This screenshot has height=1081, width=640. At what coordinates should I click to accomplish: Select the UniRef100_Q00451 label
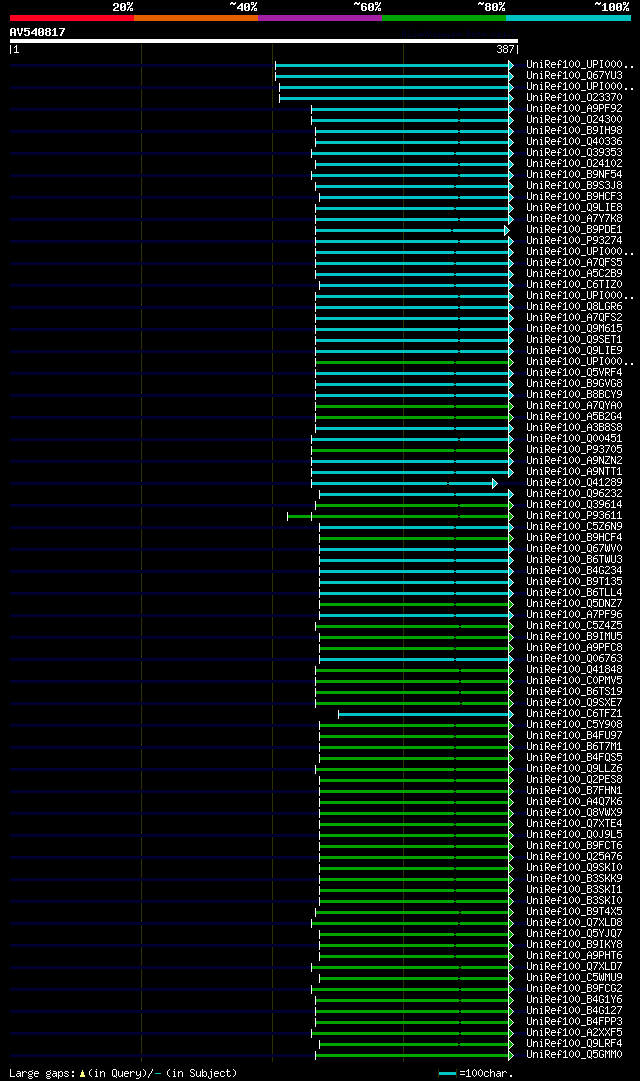pyautogui.click(x=574, y=438)
